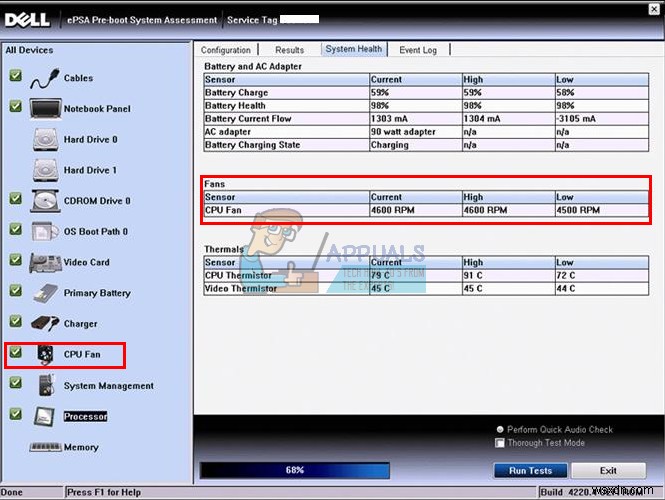Select the Hard Drive 1 icon
Screen dimensions: 665x500
(x=45, y=170)
